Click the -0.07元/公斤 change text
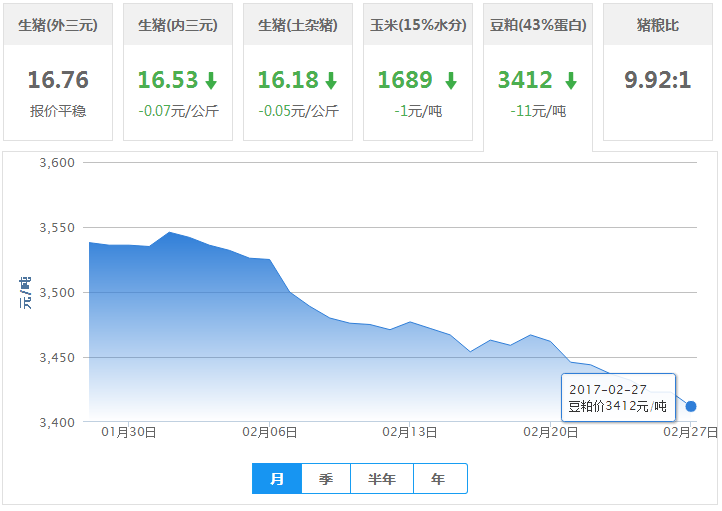The image size is (722, 511). pyautogui.click(x=179, y=111)
